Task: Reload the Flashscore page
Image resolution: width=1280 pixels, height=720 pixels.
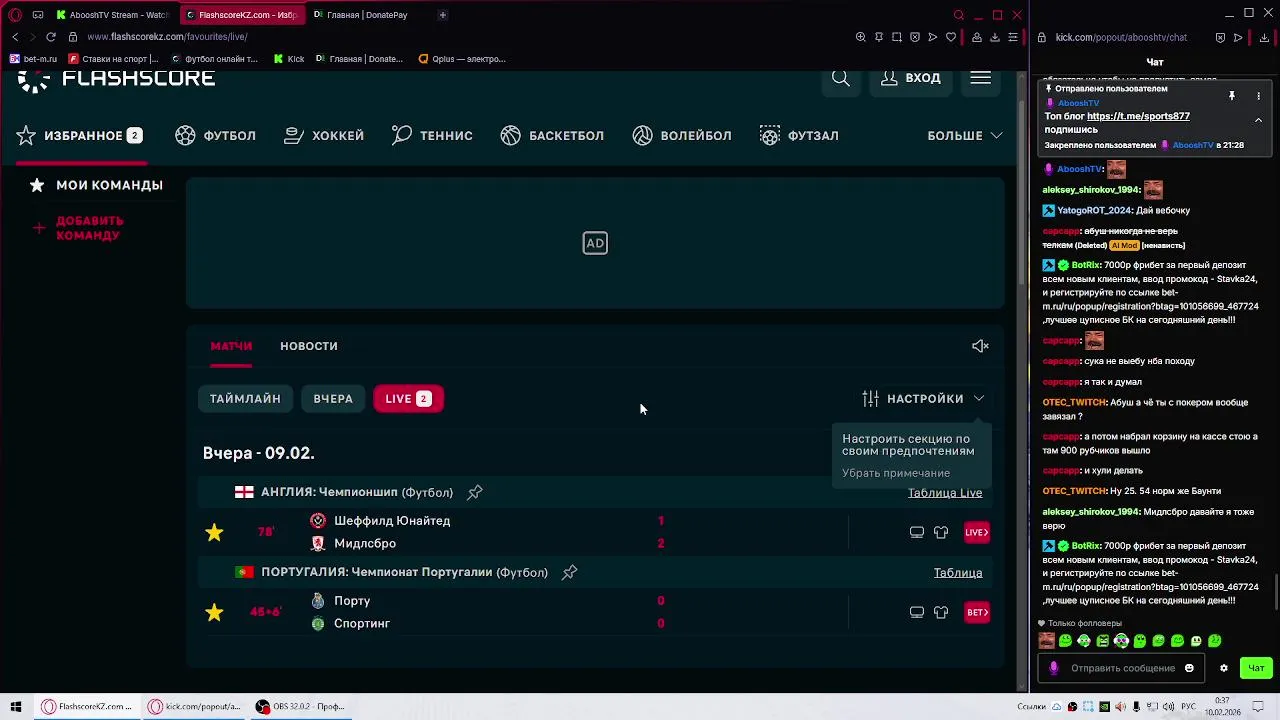Action: (51, 37)
